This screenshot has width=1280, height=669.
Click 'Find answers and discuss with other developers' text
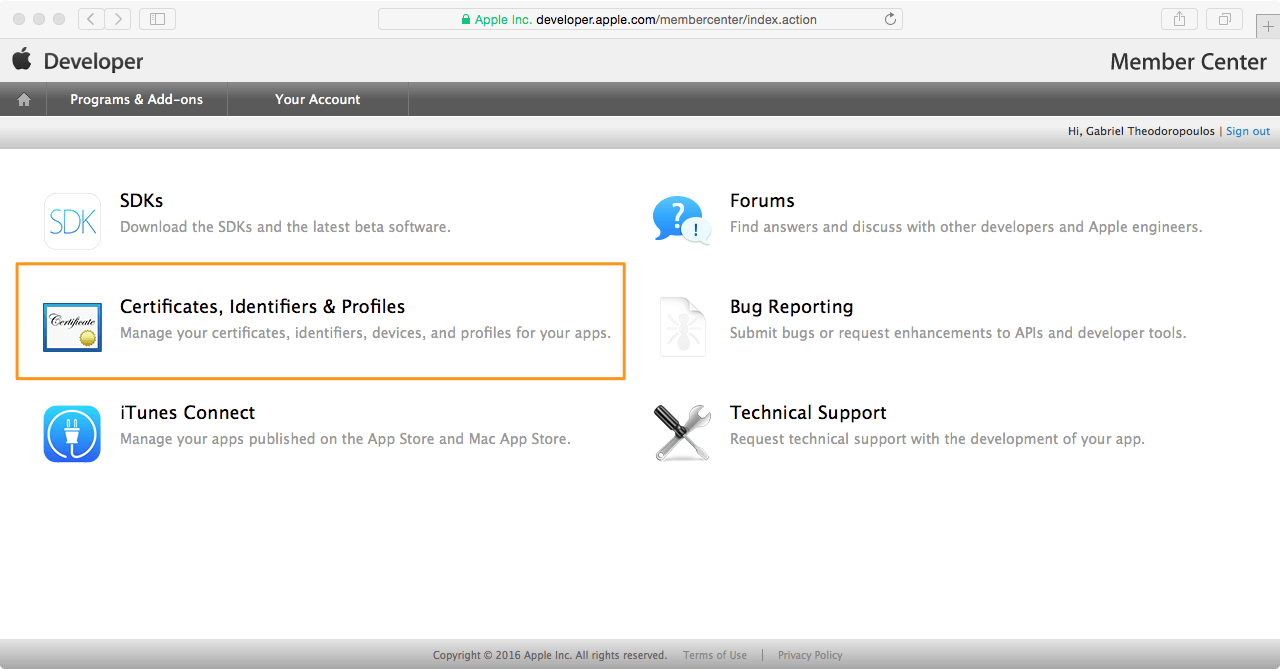[x=966, y=227]
